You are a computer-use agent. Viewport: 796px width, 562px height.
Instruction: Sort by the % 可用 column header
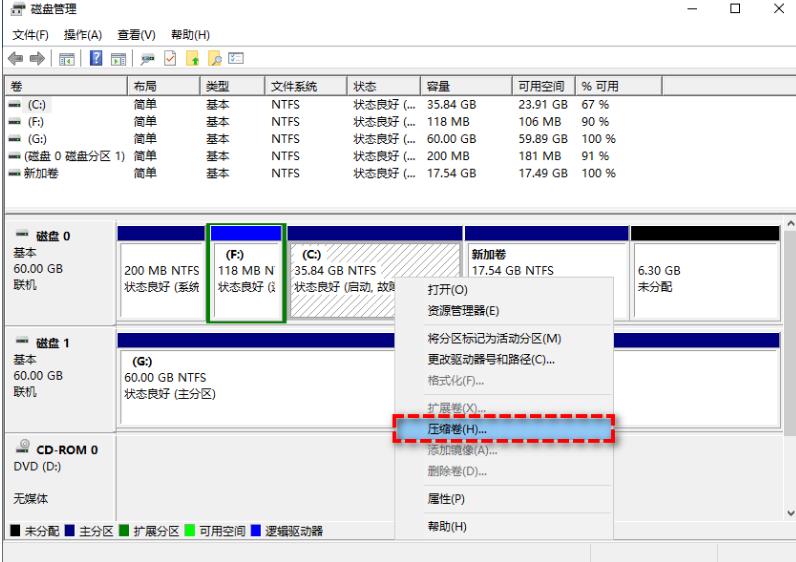[x=618, y=86]
